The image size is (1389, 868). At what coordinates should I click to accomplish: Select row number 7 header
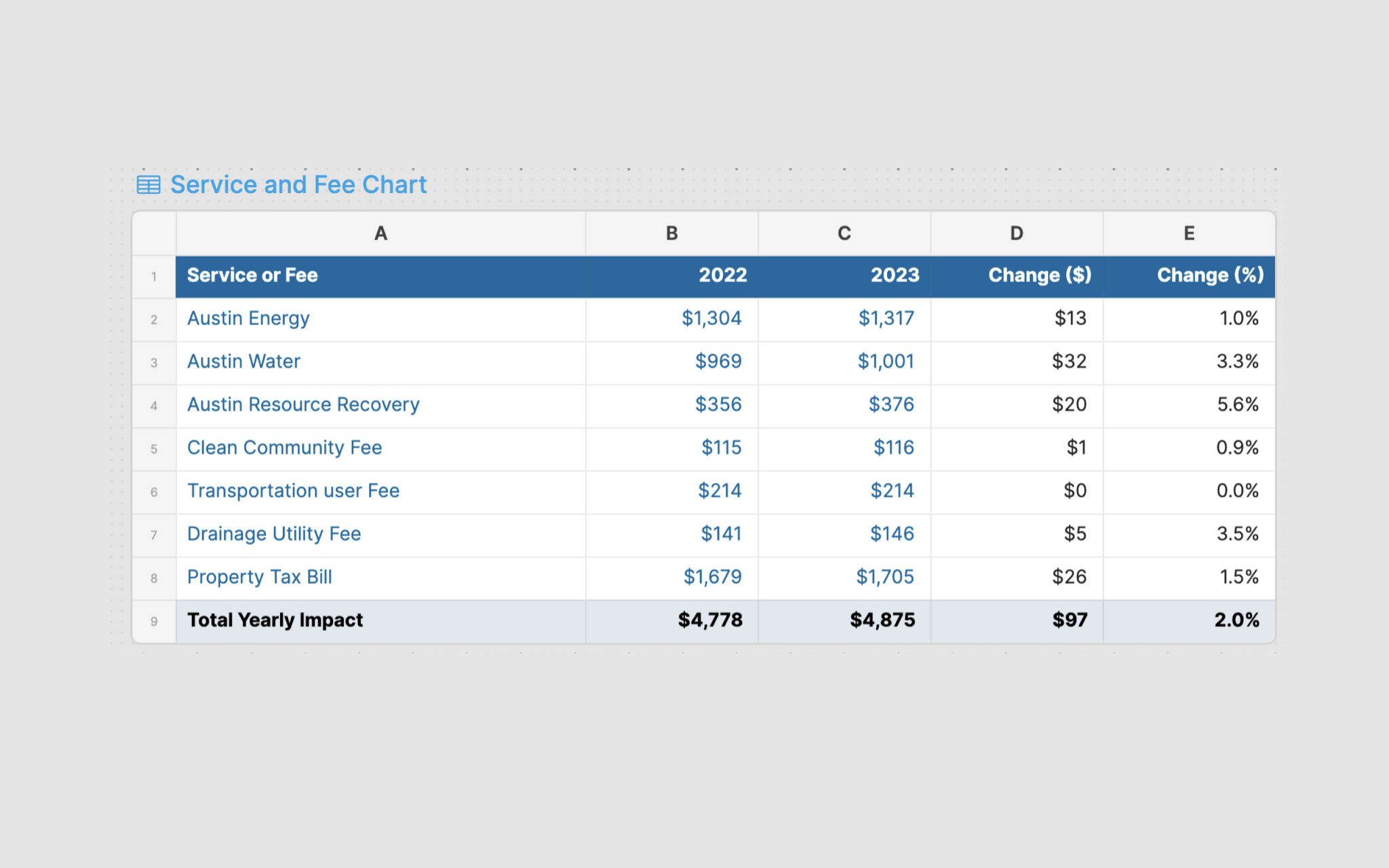point(154,535)
